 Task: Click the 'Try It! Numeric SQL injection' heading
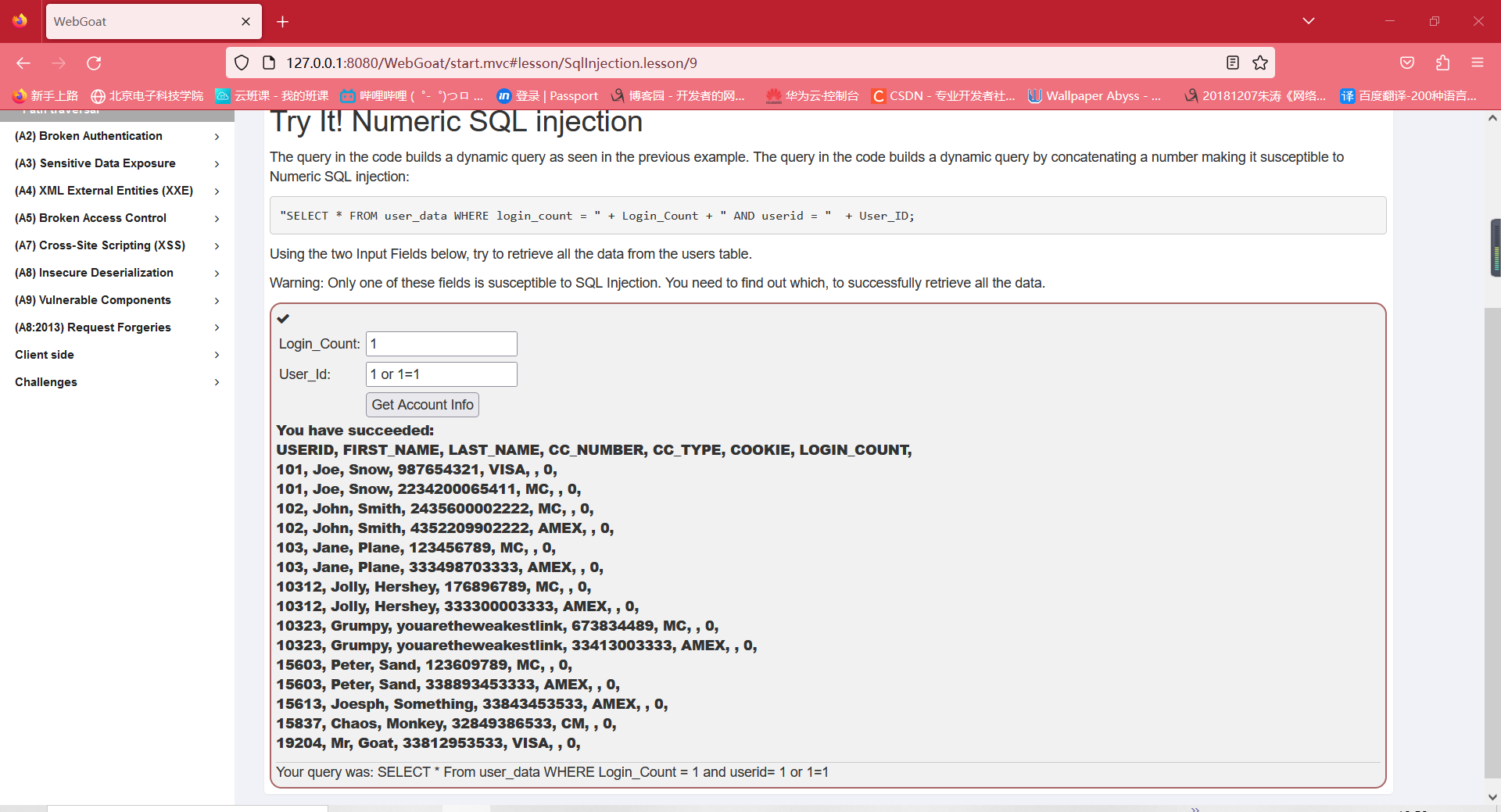[457, 122]
